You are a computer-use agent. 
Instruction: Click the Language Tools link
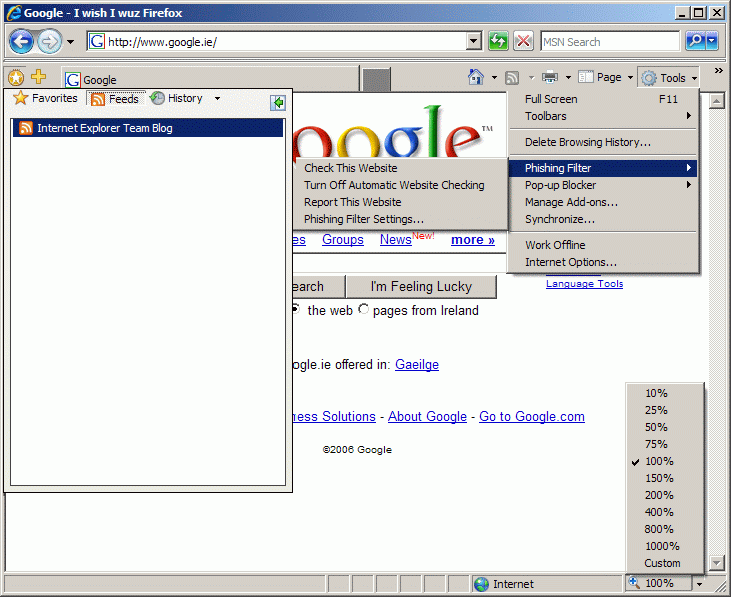click(585, 283)
